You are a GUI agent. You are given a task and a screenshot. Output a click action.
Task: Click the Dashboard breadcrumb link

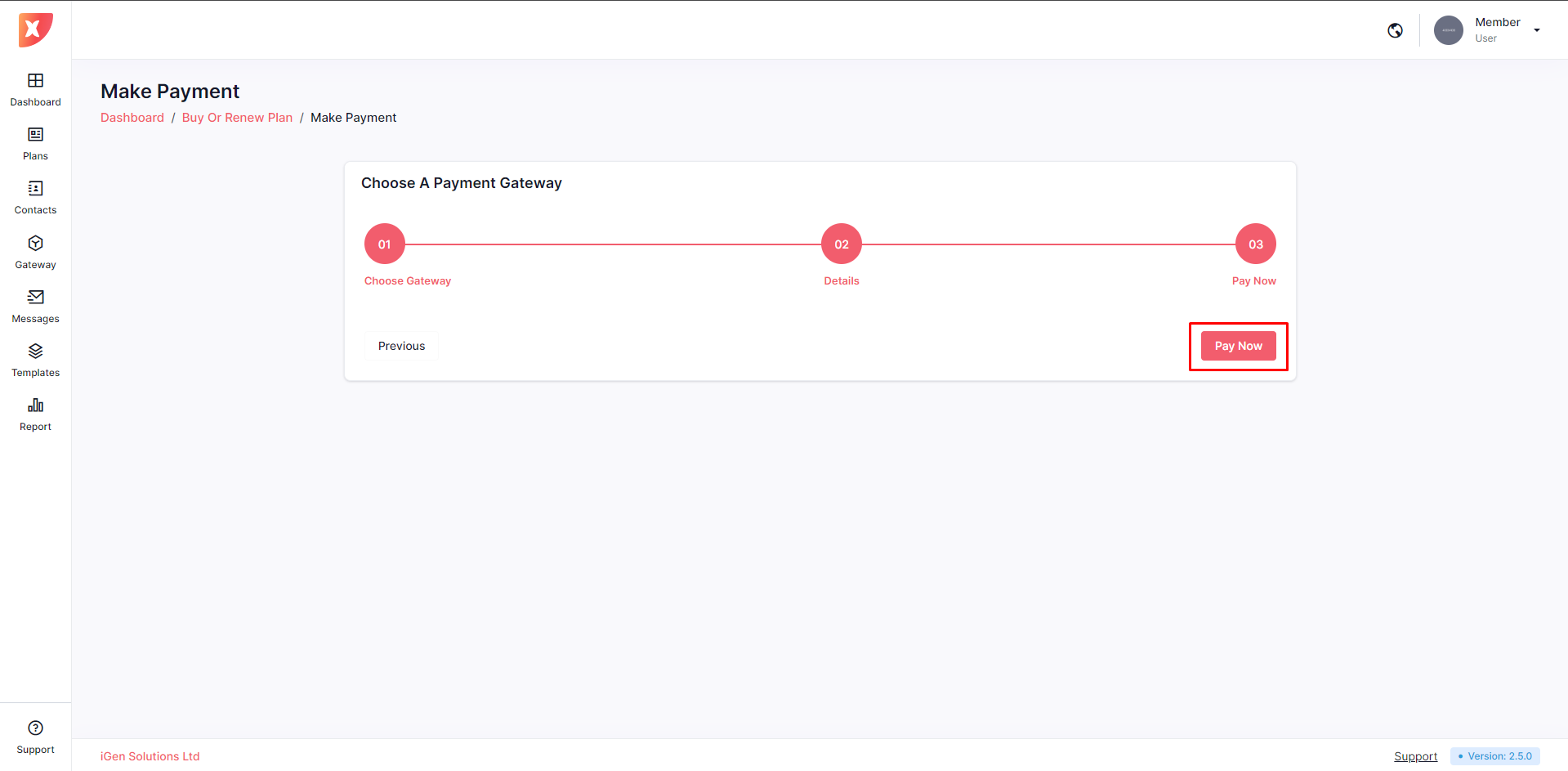click(132, 118)
